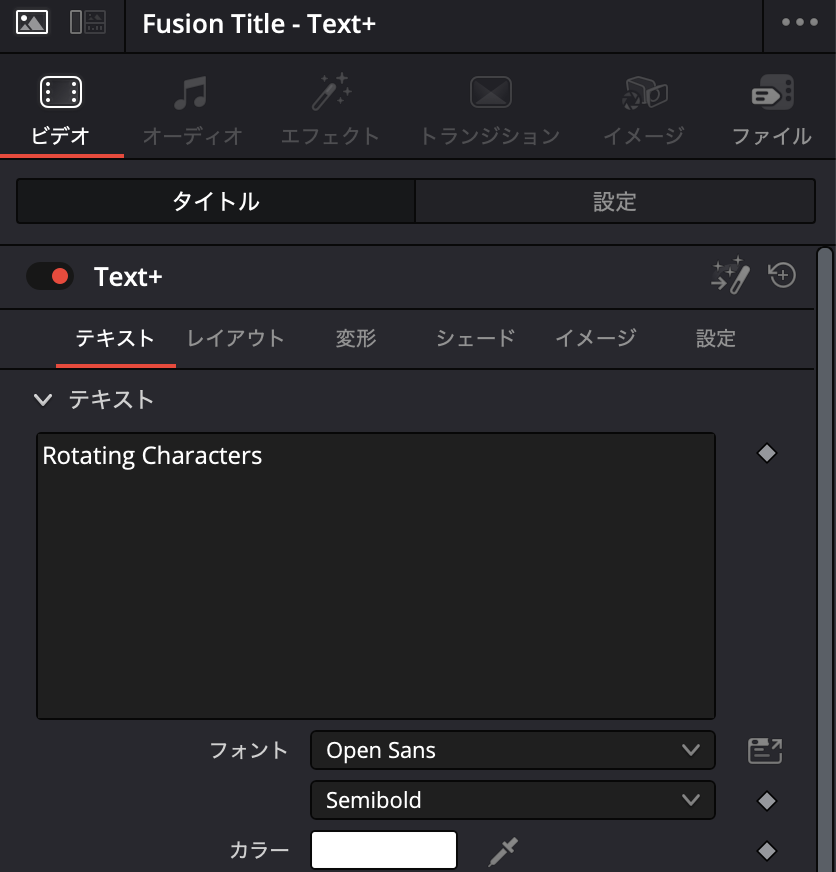Select the オーディオ inspector tab
The image size is (836, 872).
coord(192,111)
